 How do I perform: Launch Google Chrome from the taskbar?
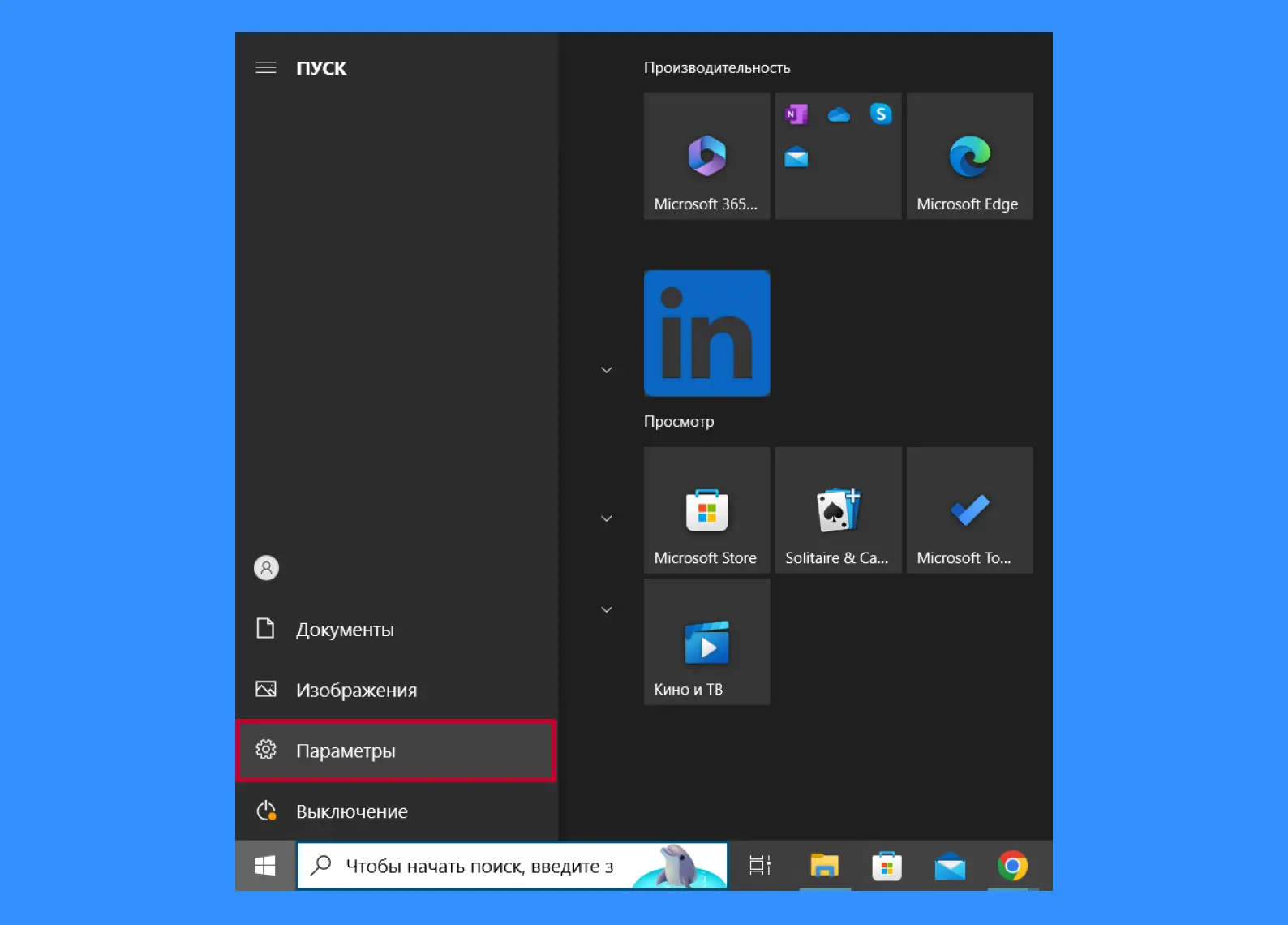[x=1013, y=866]
